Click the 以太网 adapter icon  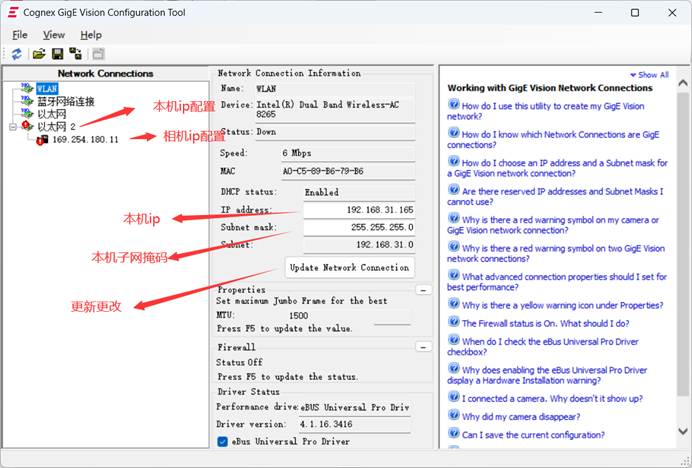point(27,113)
